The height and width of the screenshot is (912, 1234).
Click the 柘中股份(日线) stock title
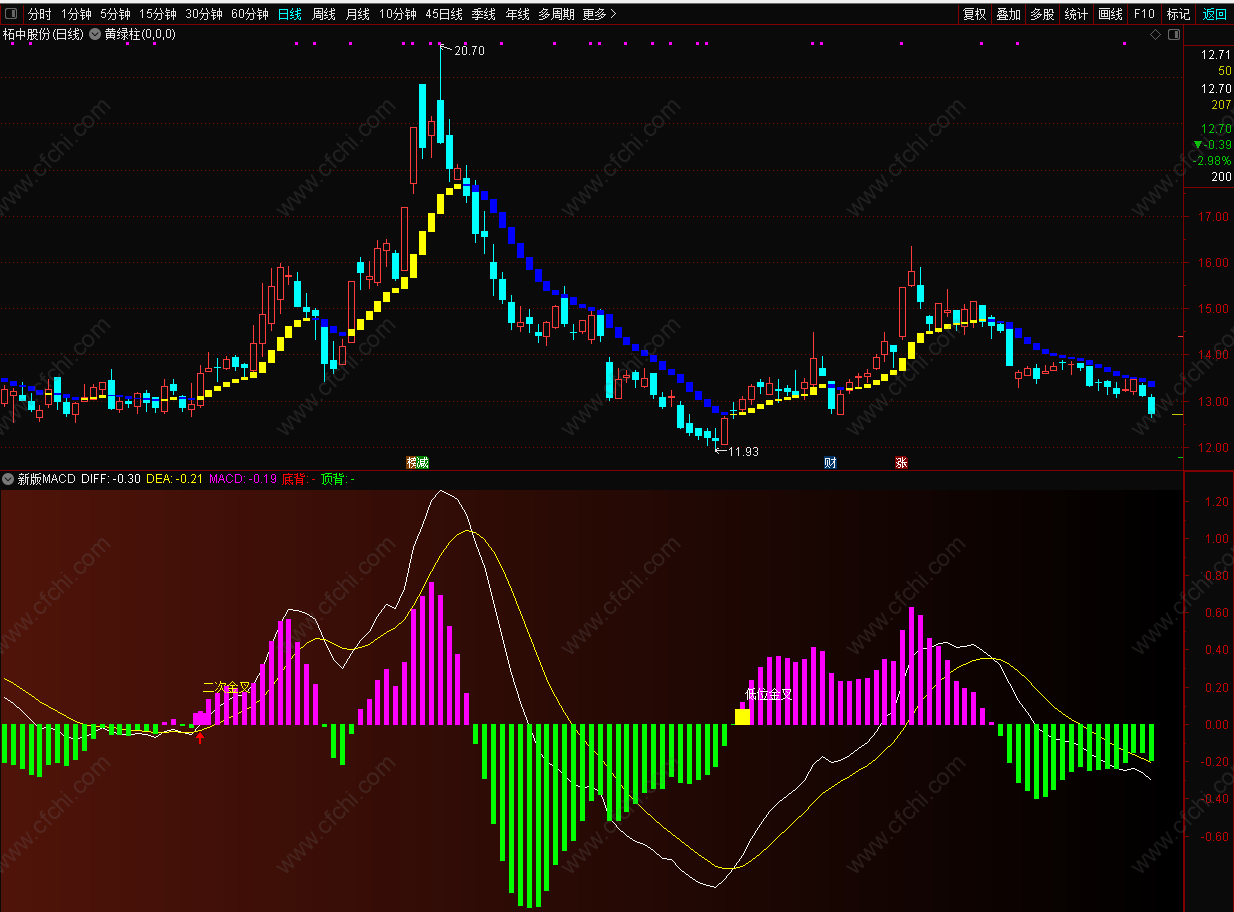coord(43,34)
